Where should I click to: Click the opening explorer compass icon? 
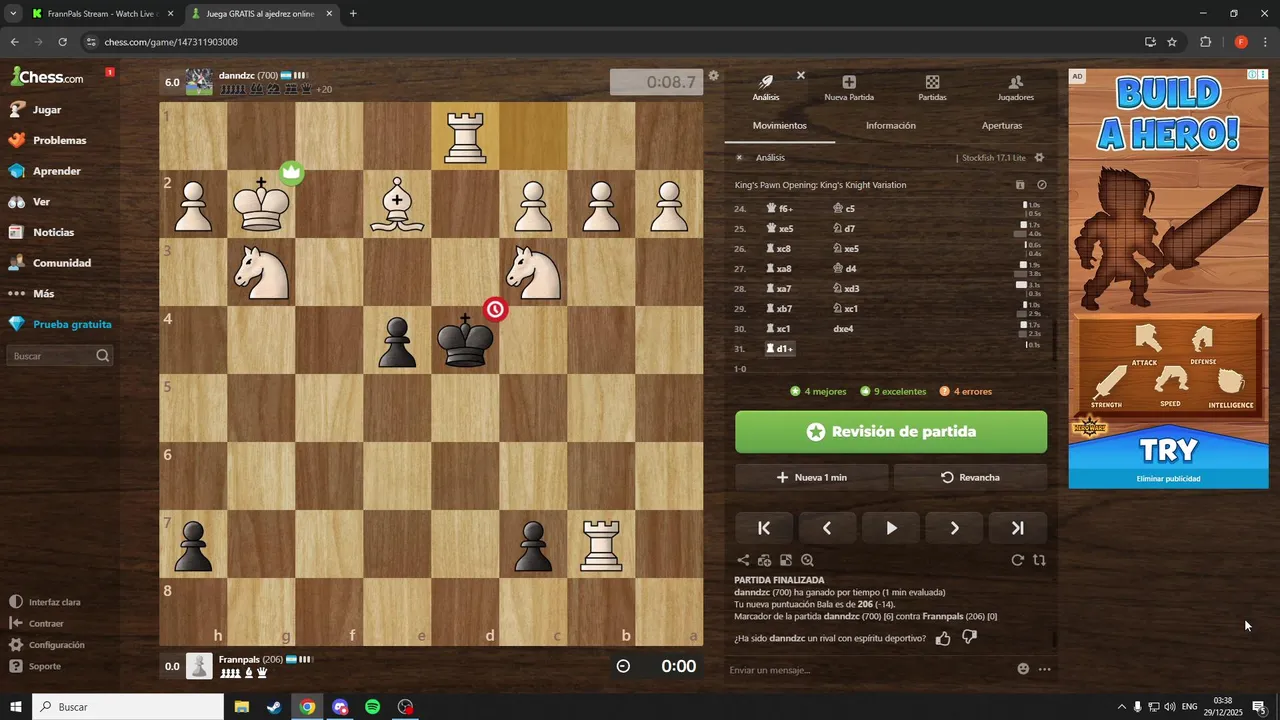pos(1041,185)
